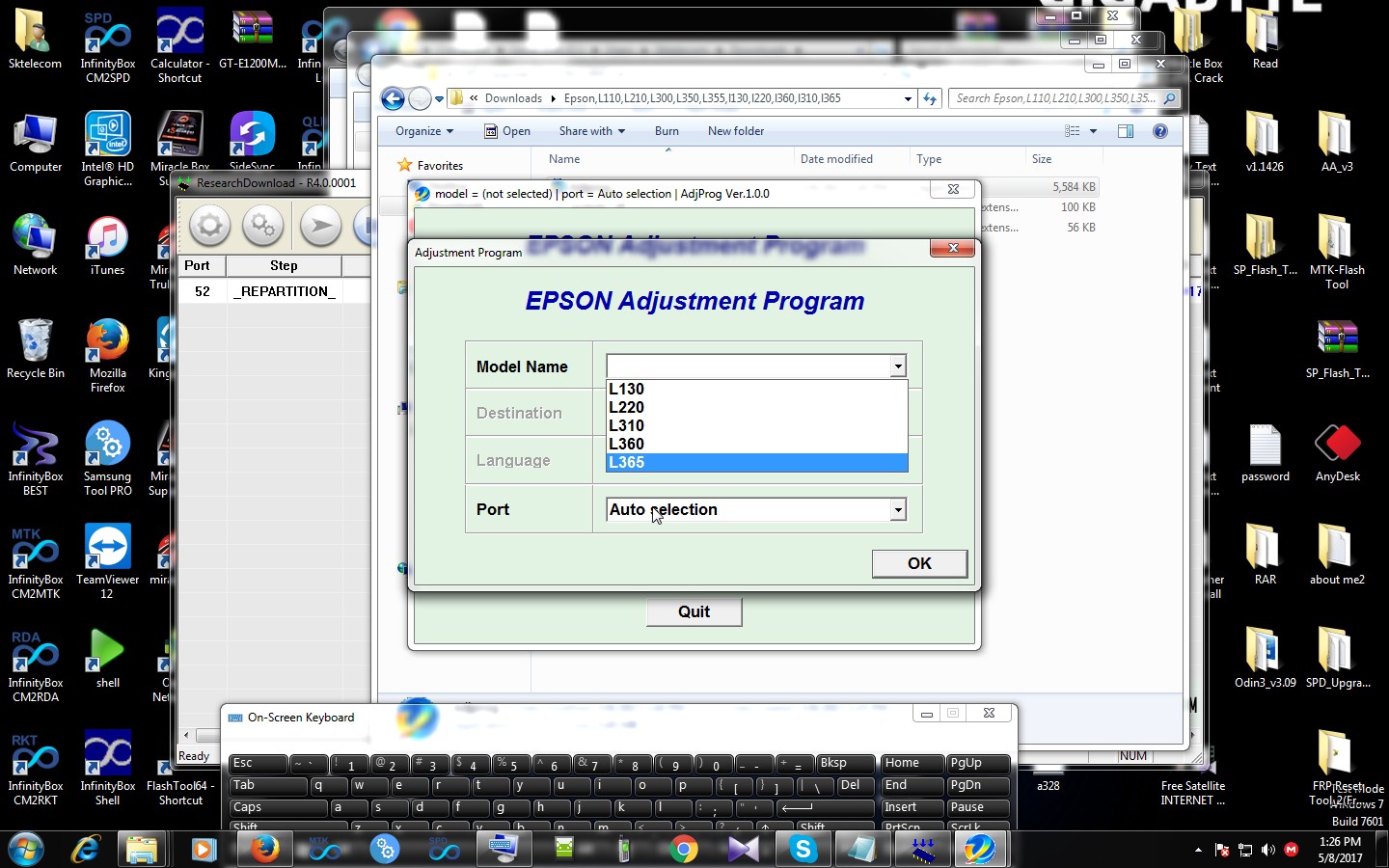
Task: Open AnyDesk desktop icon
Action: point(1337,453)
